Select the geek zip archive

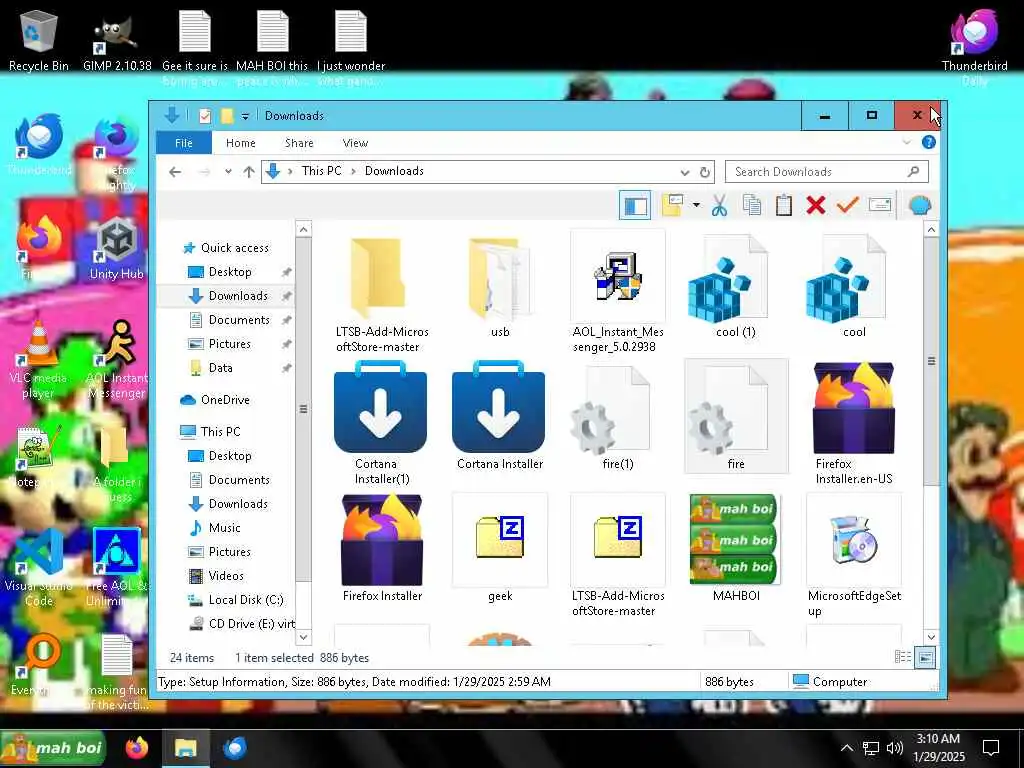coord(500,547)
